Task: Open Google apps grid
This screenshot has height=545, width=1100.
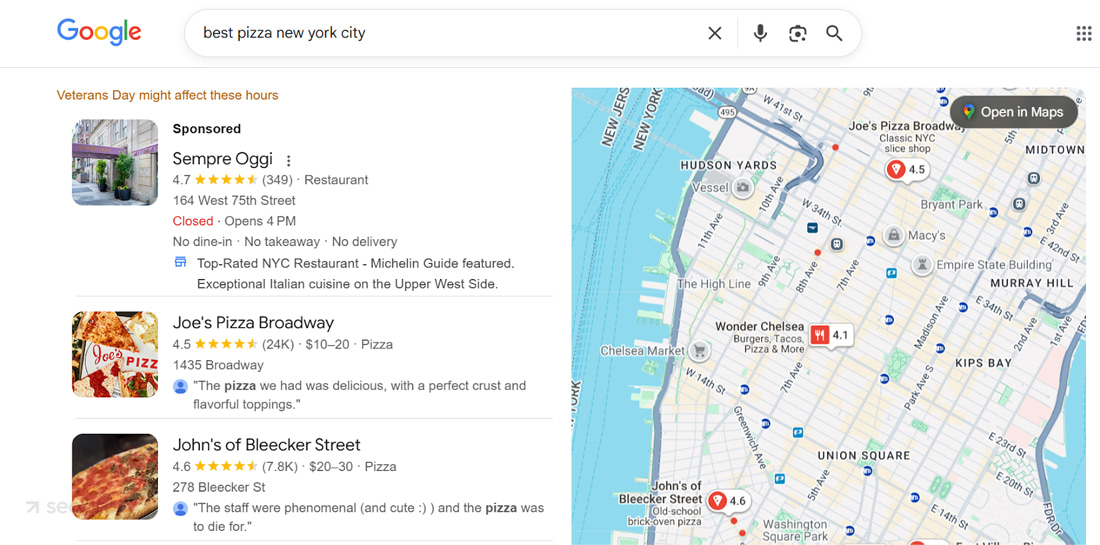Action: [x=1084, y=33]
